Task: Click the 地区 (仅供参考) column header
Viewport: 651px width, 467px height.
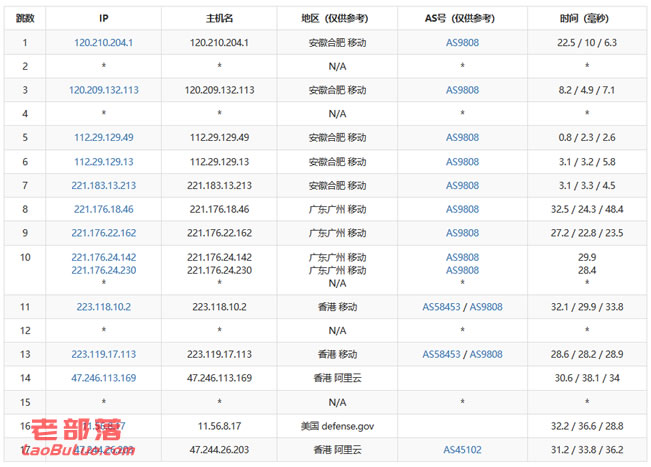Action: point(335,18)
